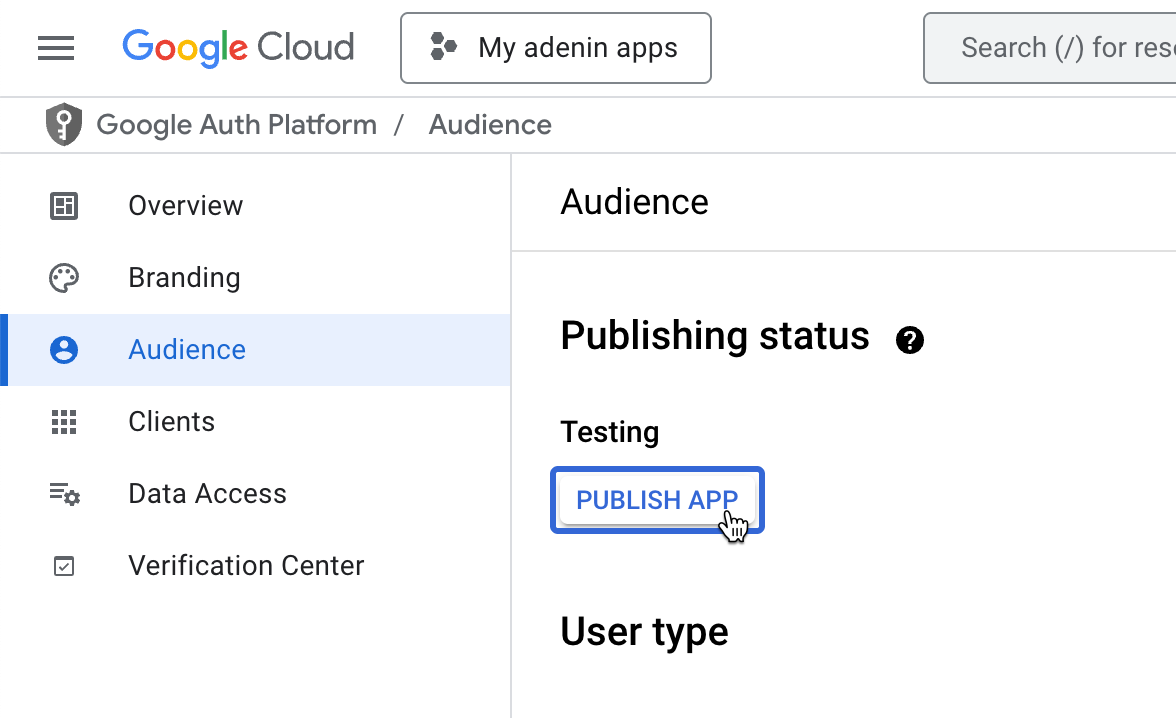This screenshot has width=1176, height=718.
Task: Go to Google Auth Platform breadcrumb
Action: click(x=237, y=125)
